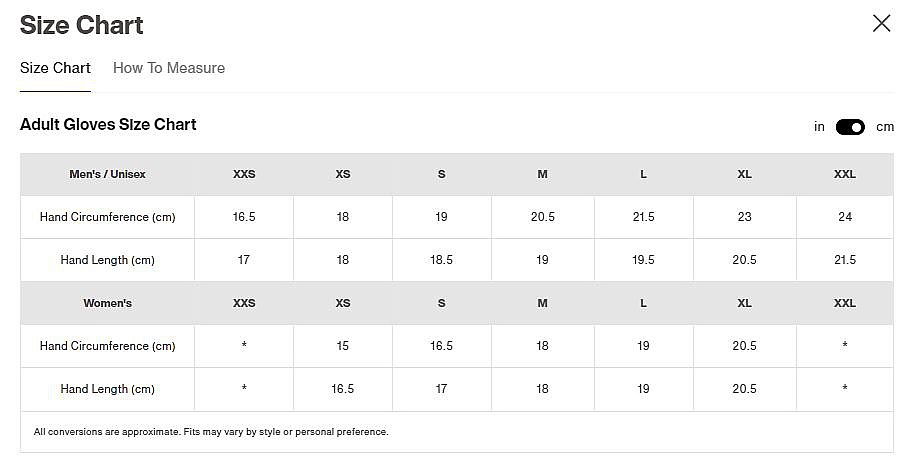Viewport: 906px width, 467px height.
Task: Click Men's S hand length 18.5 cell
Action: point(441,260)
